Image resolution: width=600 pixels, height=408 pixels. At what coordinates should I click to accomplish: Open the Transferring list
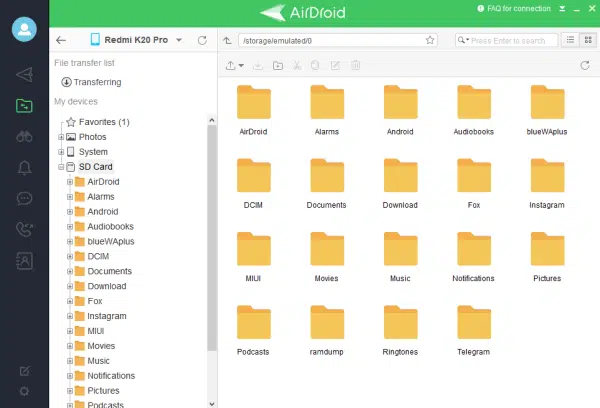coord(92,82)
